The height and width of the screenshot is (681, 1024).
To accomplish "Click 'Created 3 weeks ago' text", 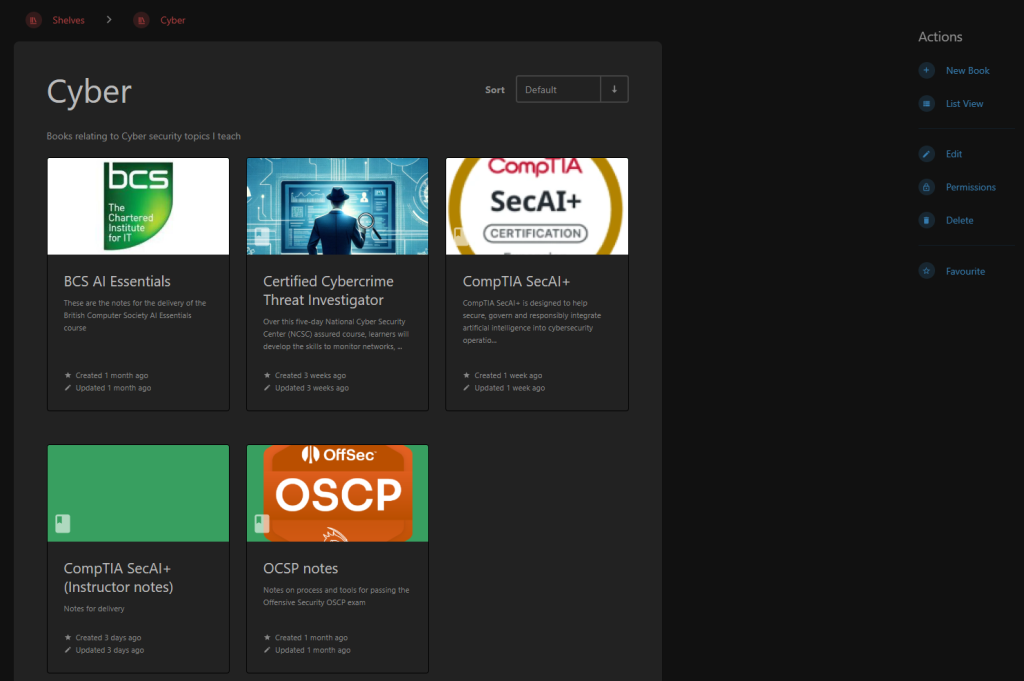I will (310, 375).
